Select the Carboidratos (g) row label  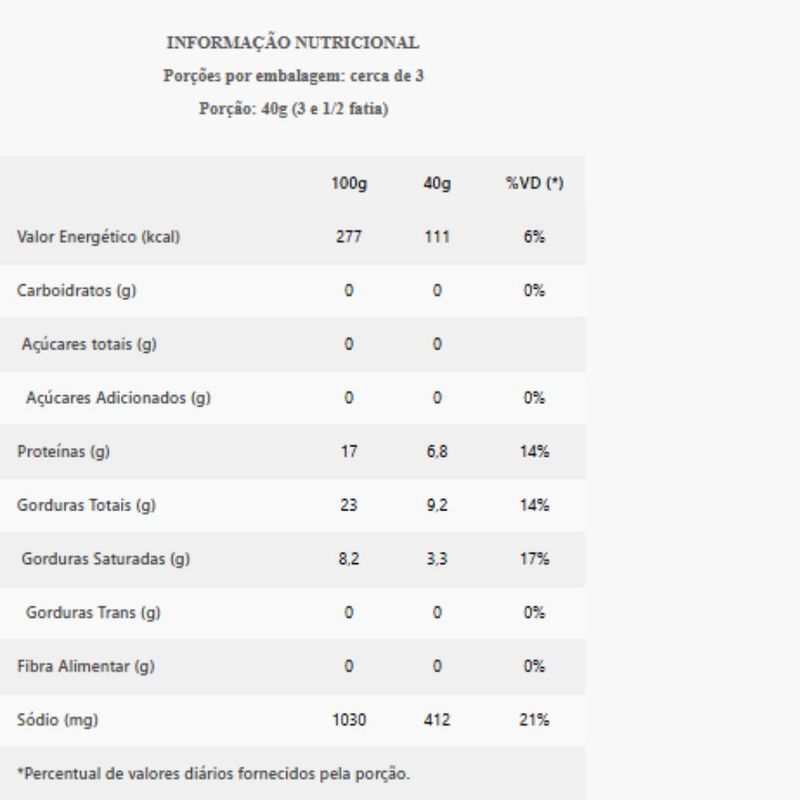tap(76, 291)
